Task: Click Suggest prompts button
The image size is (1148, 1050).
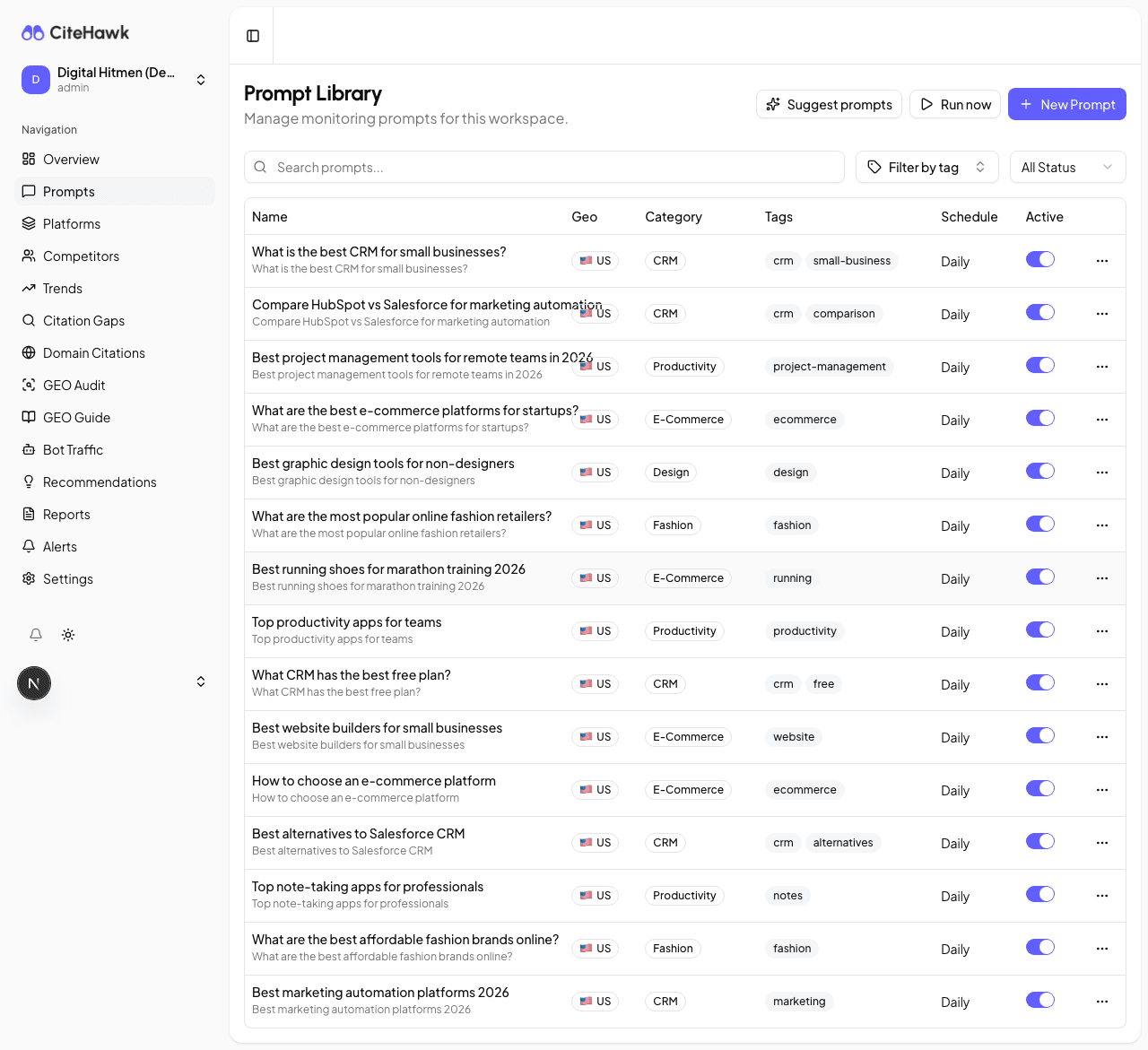Action: pyautogui.click(x=830, y=104)
